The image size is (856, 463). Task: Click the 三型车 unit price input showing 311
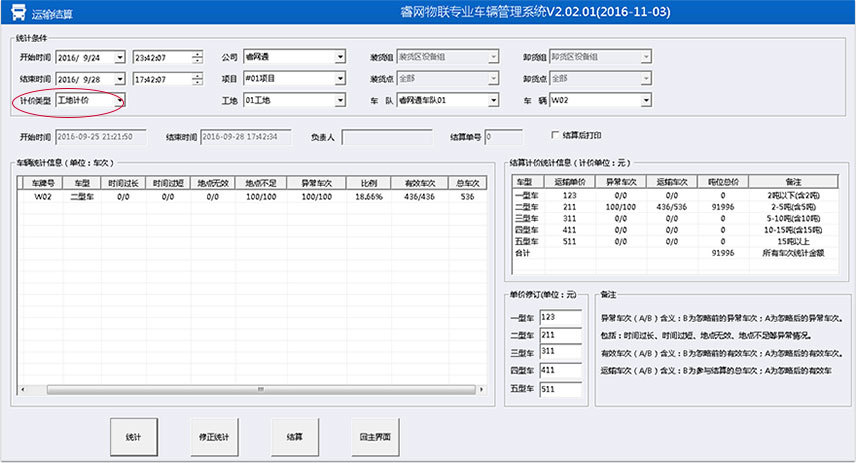click(561, 352)
